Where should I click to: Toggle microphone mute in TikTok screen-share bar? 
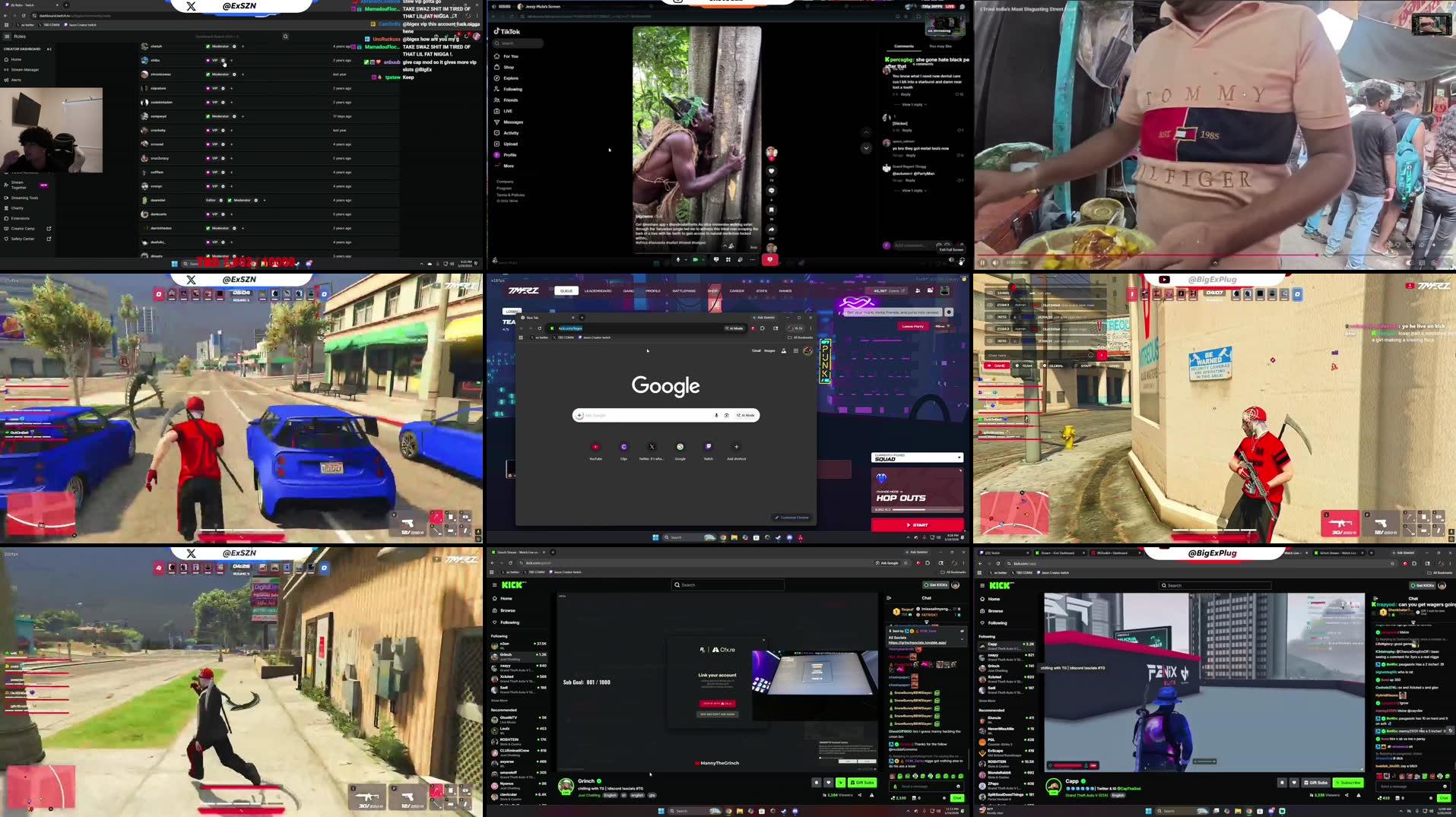point(678,260)
